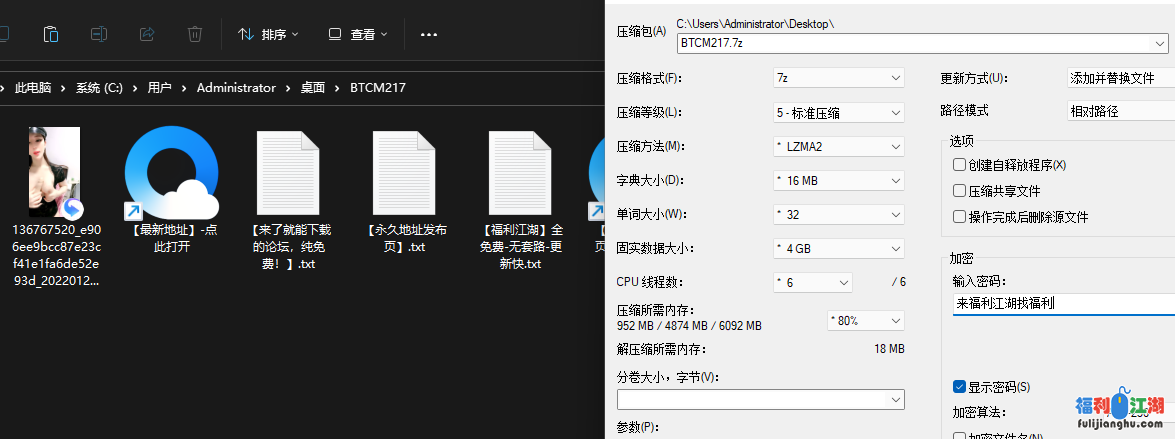Screen dimensions: 1175x439
Task: Go to 桌面 in the breadcrumb path
Action: [x=313, y=88]
